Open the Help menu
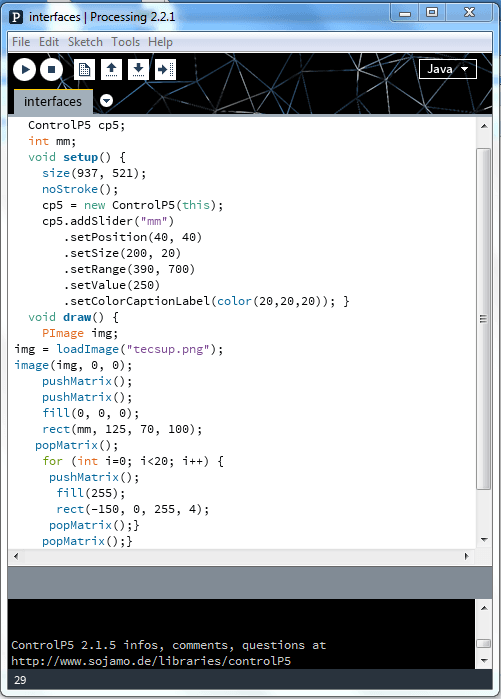This screenshot has width=501, height=699. [x=160, y=42]
